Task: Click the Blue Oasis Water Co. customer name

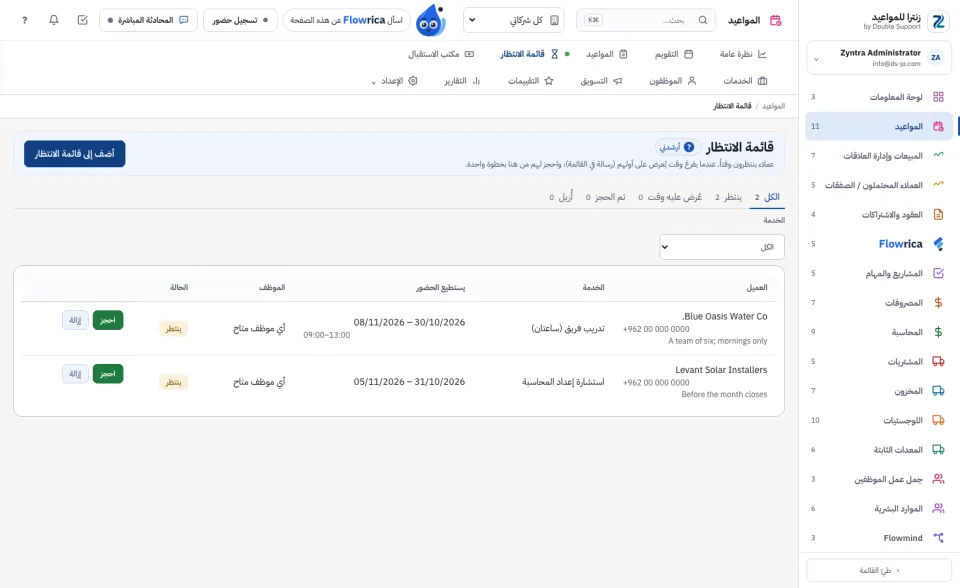Action: (x=724, y=317)
